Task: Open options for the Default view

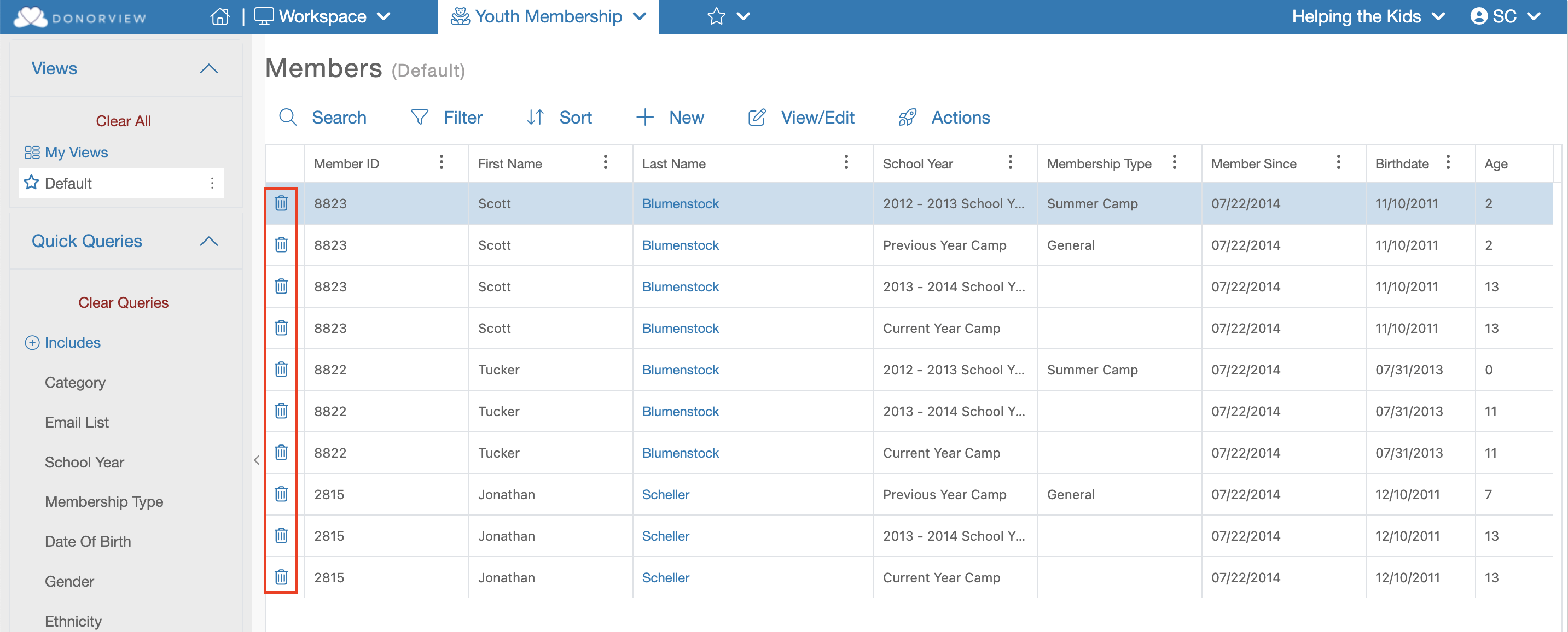Action: click(x=212, y=183)
